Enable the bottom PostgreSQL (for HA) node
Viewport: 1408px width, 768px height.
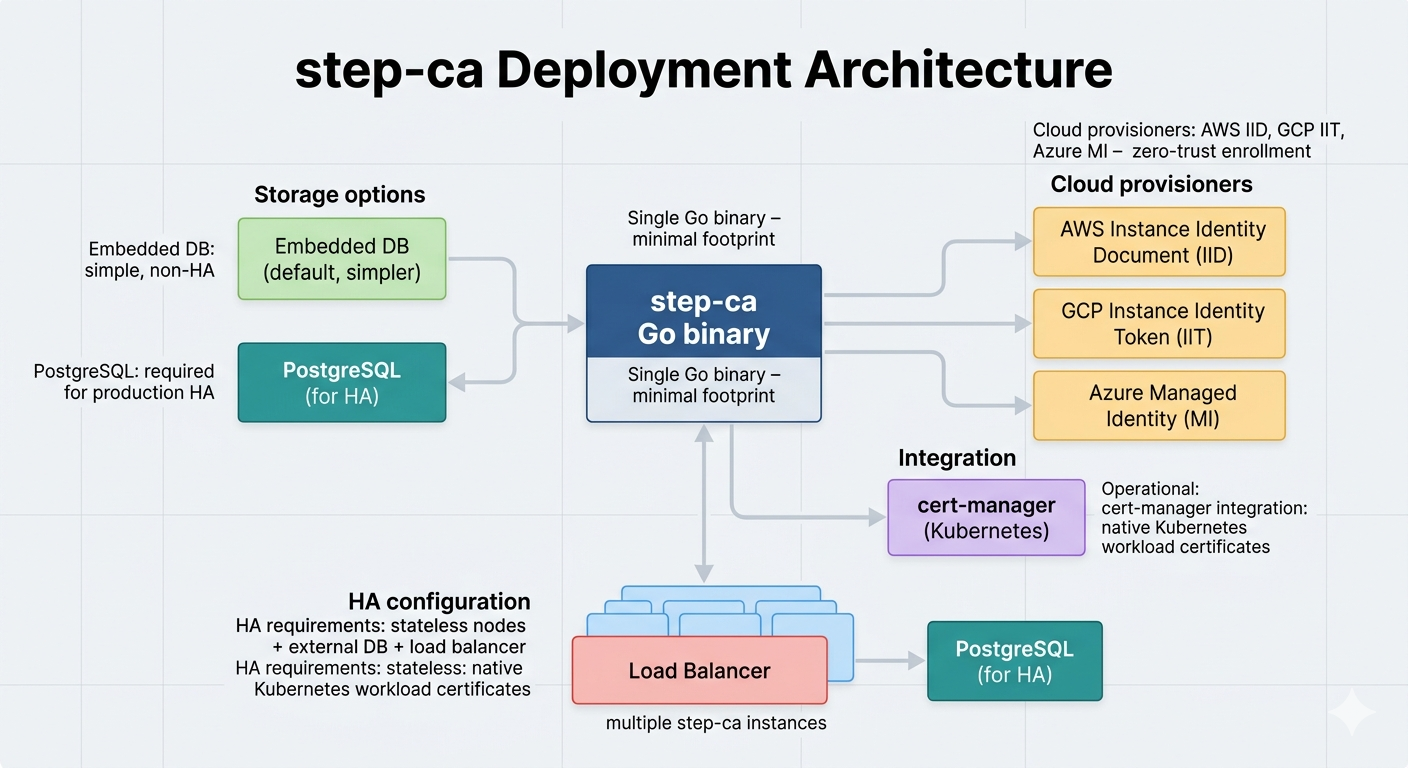pyautogui.click(x=1014, y=660)
